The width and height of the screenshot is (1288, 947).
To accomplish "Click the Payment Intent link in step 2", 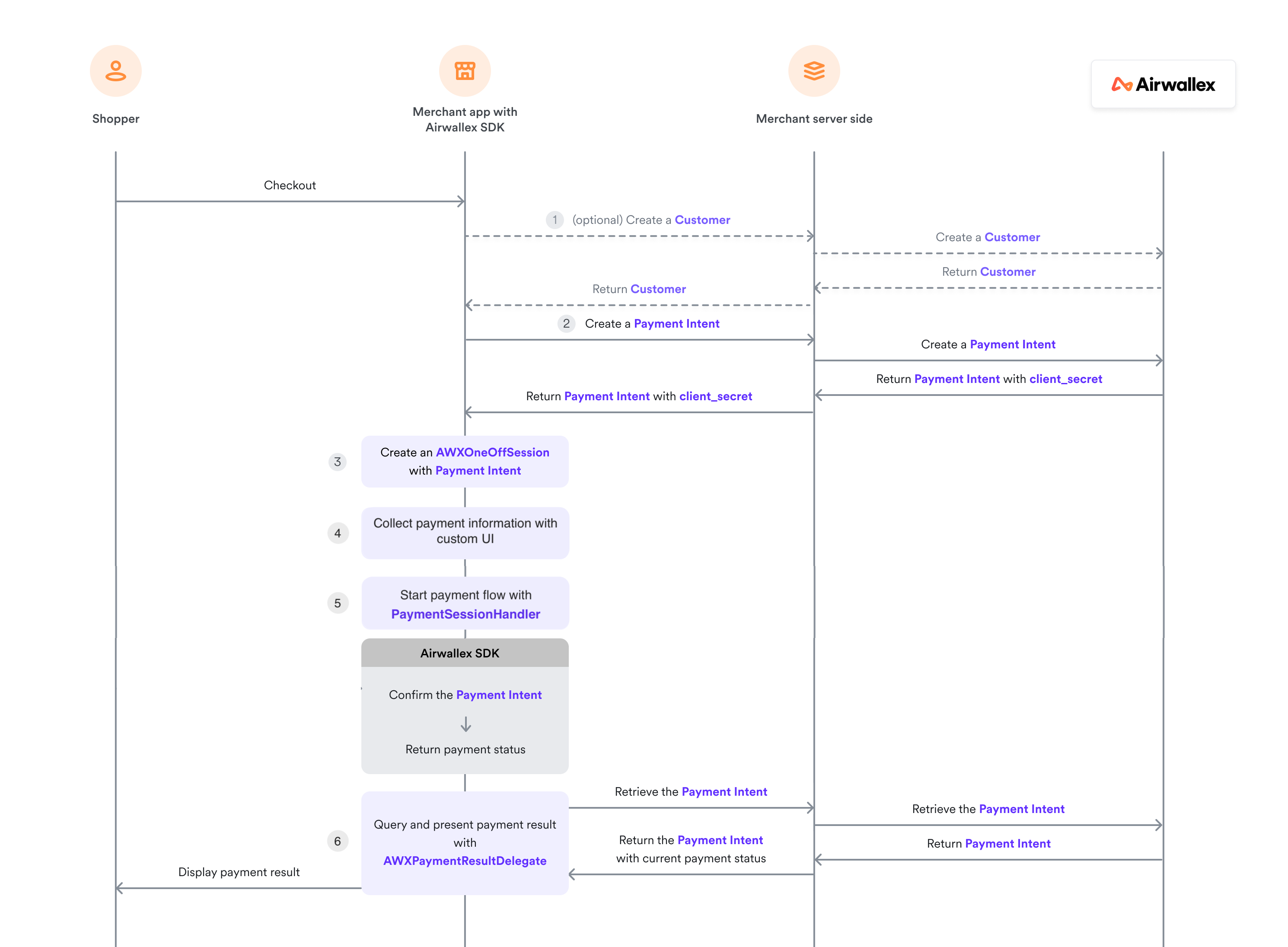I will click(676, 324).
